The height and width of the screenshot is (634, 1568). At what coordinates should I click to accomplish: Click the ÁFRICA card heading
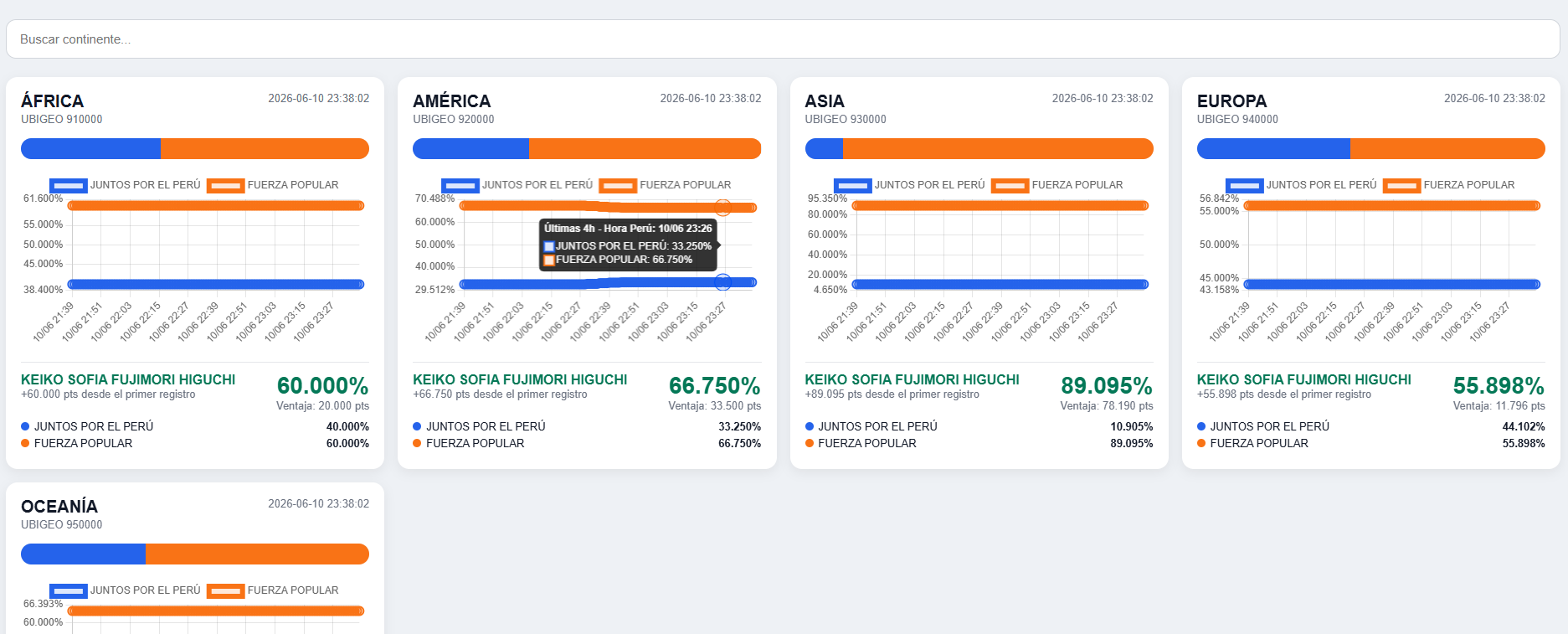[x=52, y=101]
